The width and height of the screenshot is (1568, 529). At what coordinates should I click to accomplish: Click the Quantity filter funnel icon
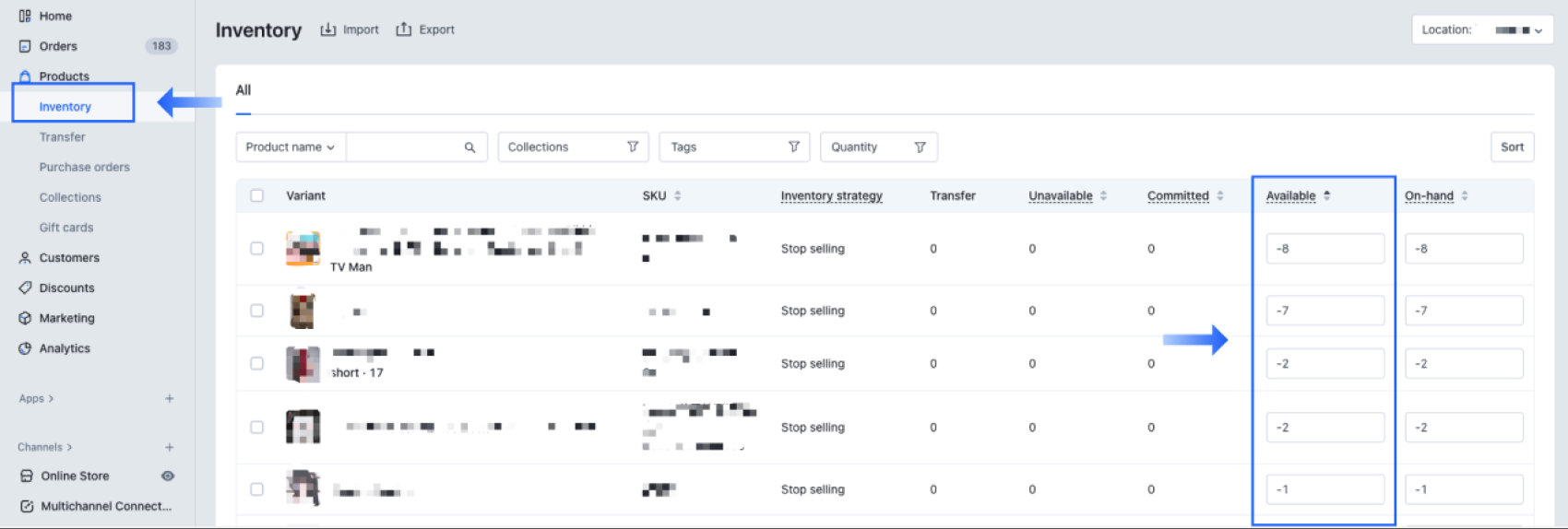click(x=920, y=147)
